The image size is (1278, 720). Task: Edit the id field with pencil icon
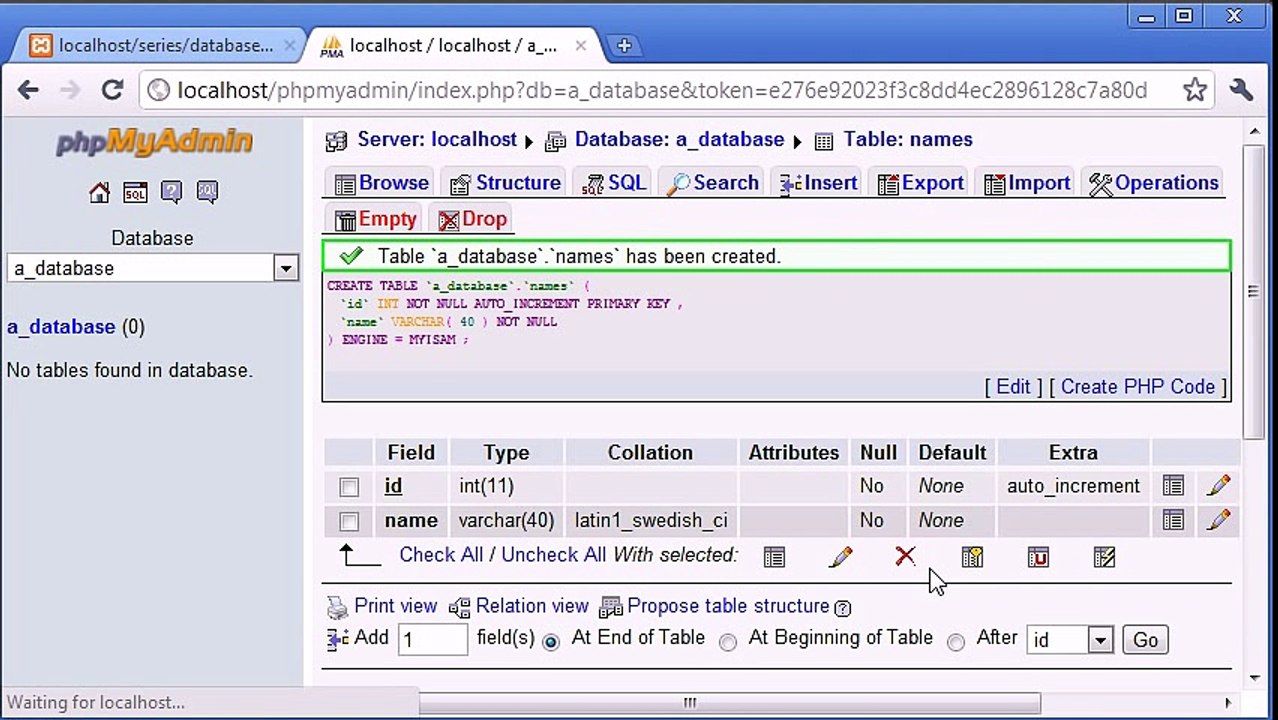pyautogui.click(x=1218, y=486)
